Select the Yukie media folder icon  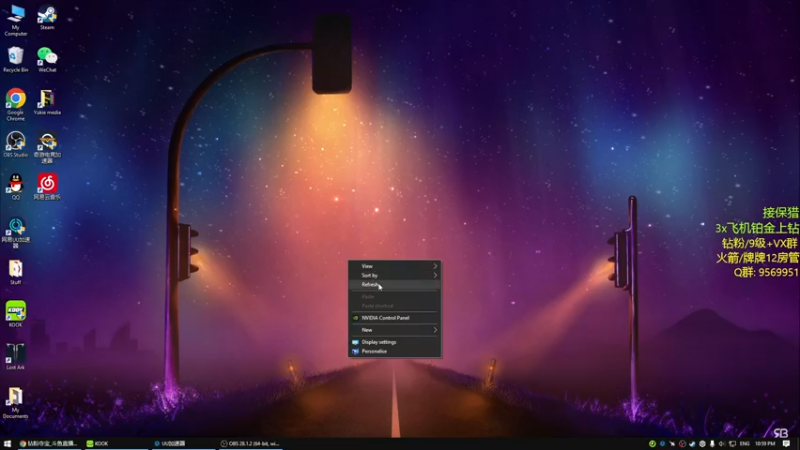[x=47, y=102]
